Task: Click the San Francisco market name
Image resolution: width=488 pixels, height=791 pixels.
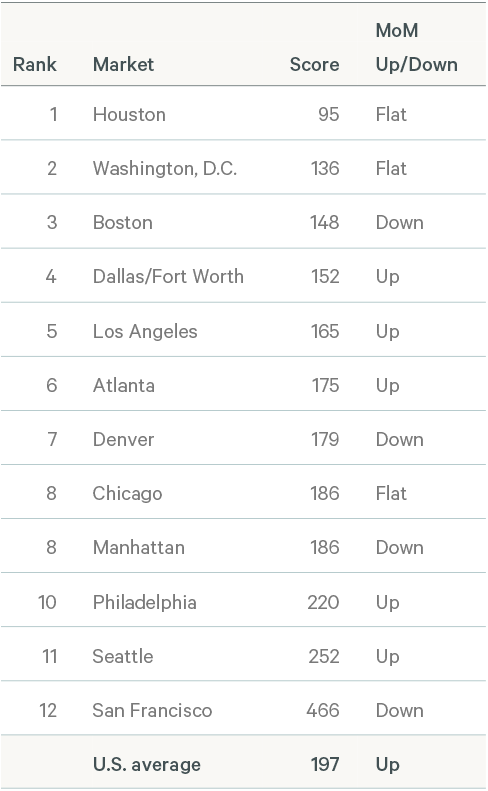Action: (152, 711)
